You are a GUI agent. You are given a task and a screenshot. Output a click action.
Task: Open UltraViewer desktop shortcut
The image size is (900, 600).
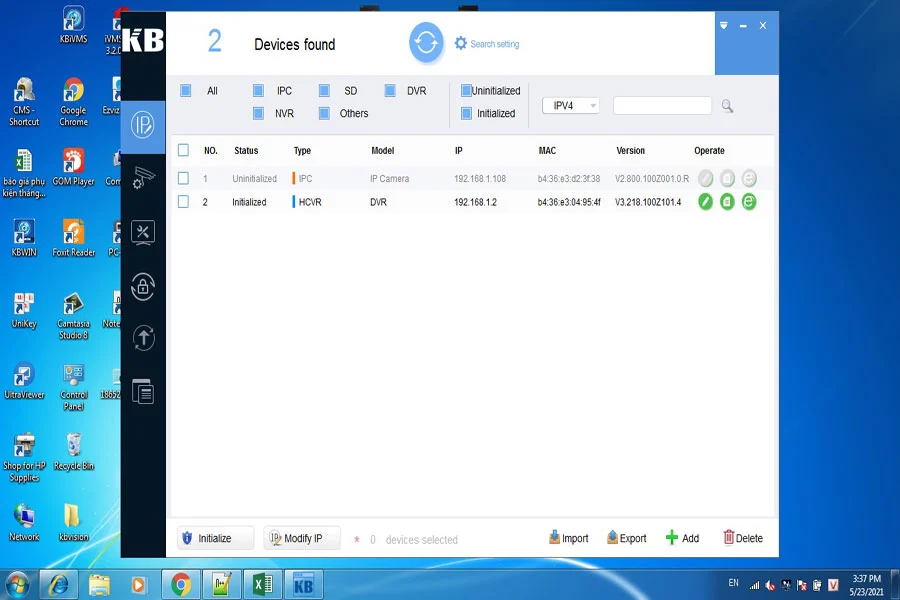point(24,381)
